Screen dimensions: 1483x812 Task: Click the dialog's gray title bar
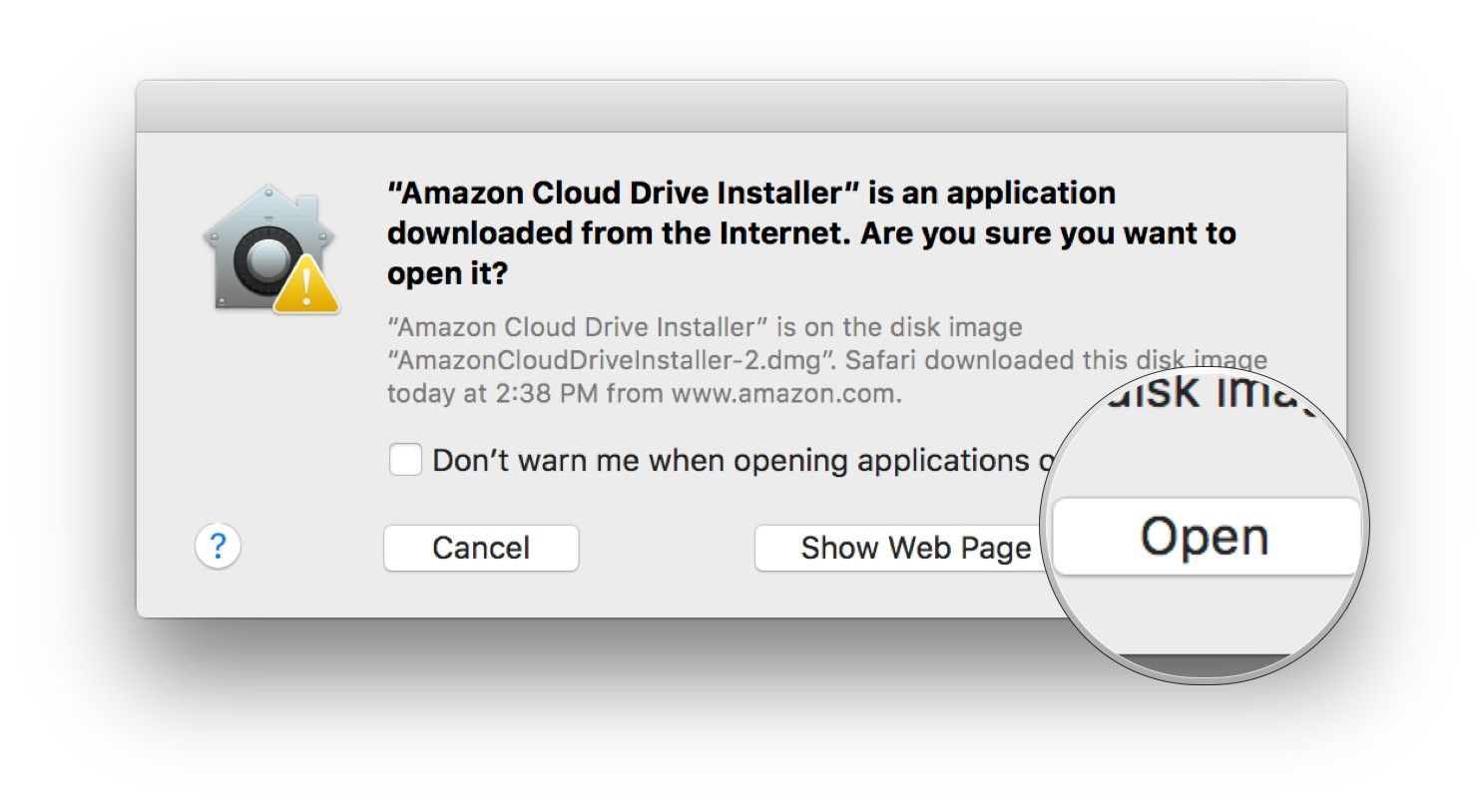tap(741, 107)
